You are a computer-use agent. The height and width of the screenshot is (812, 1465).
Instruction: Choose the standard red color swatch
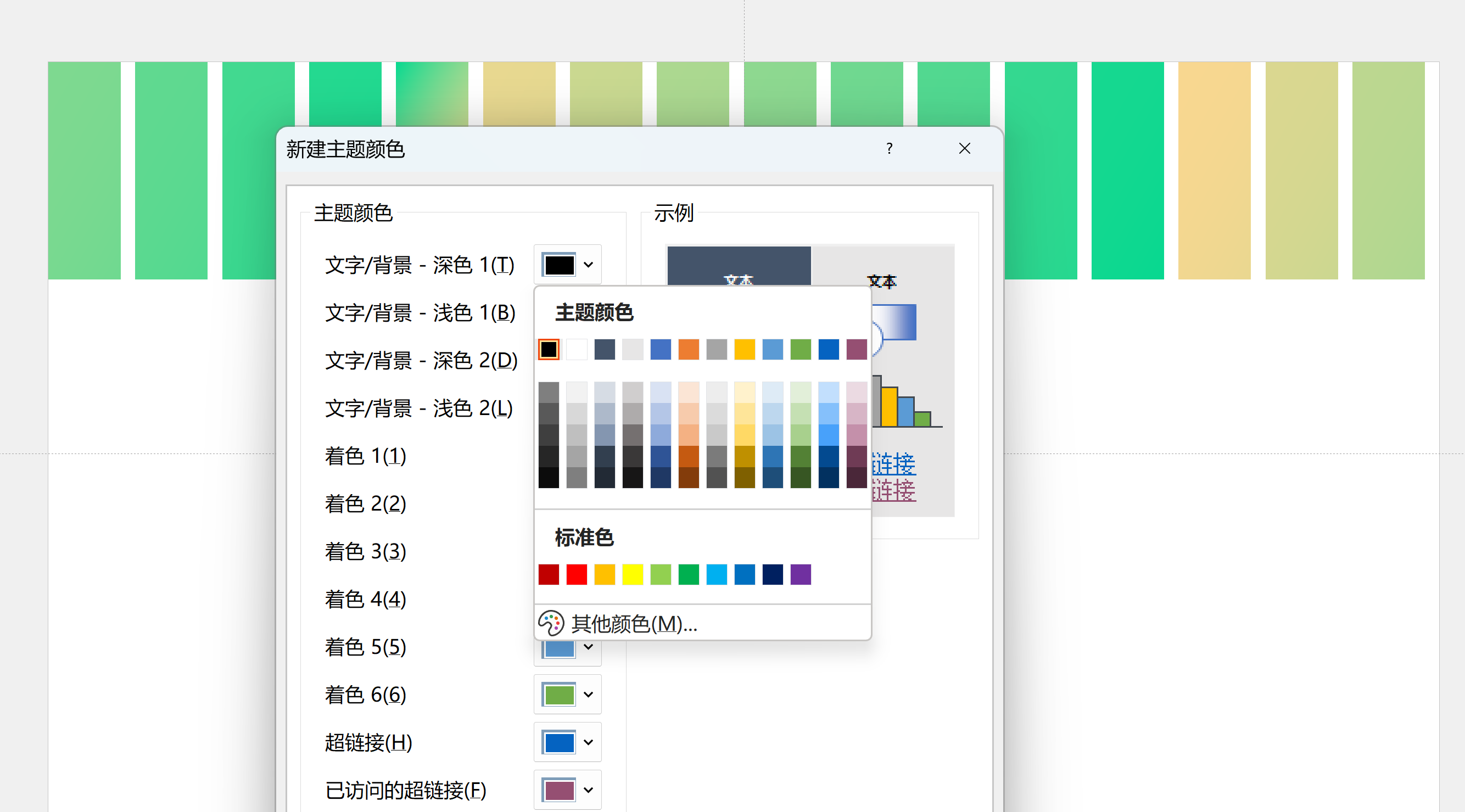click(577, 574)
